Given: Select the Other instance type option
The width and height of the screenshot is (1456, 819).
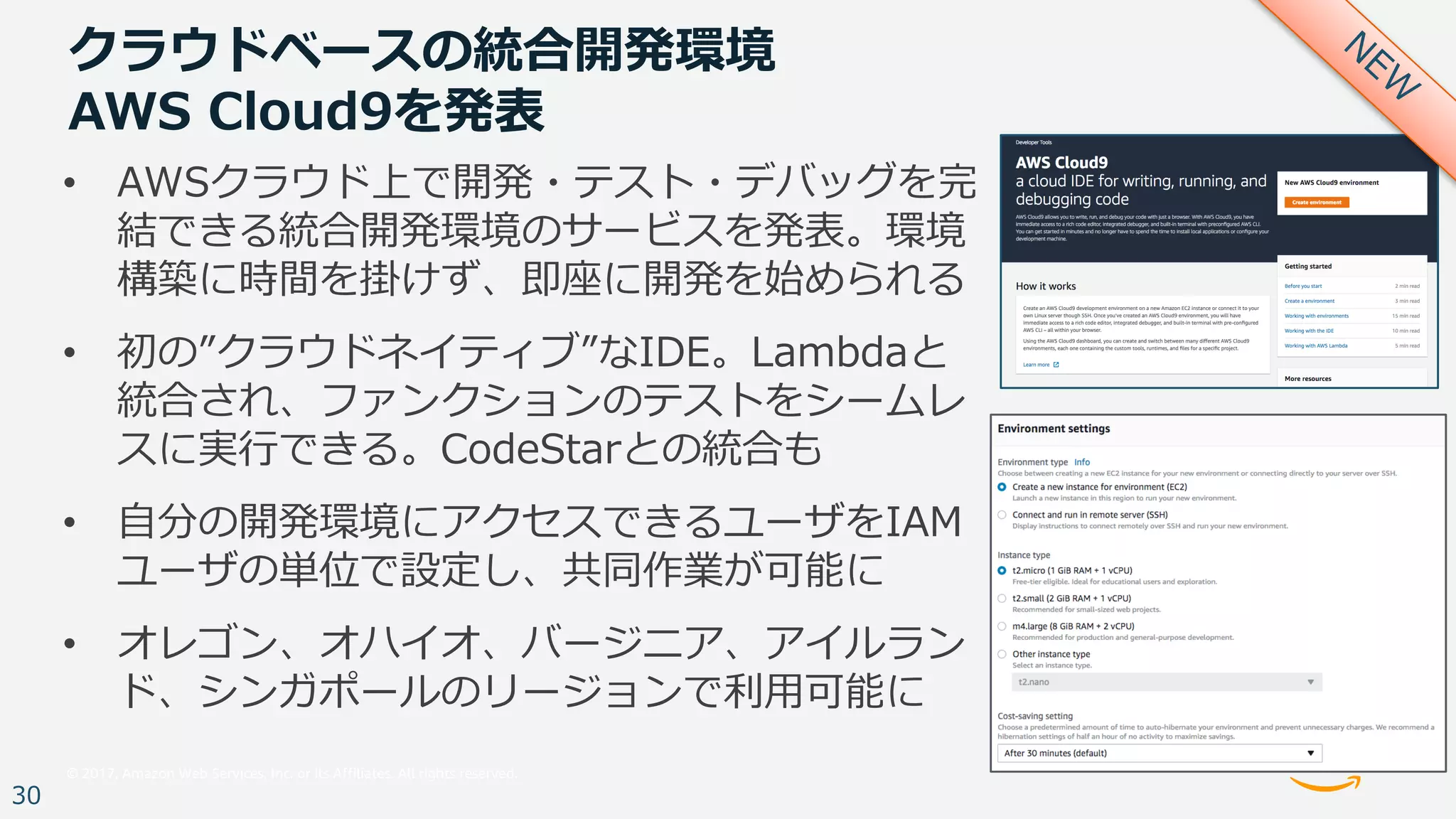Looking at the screenshot, I should tap(1002, 654).
